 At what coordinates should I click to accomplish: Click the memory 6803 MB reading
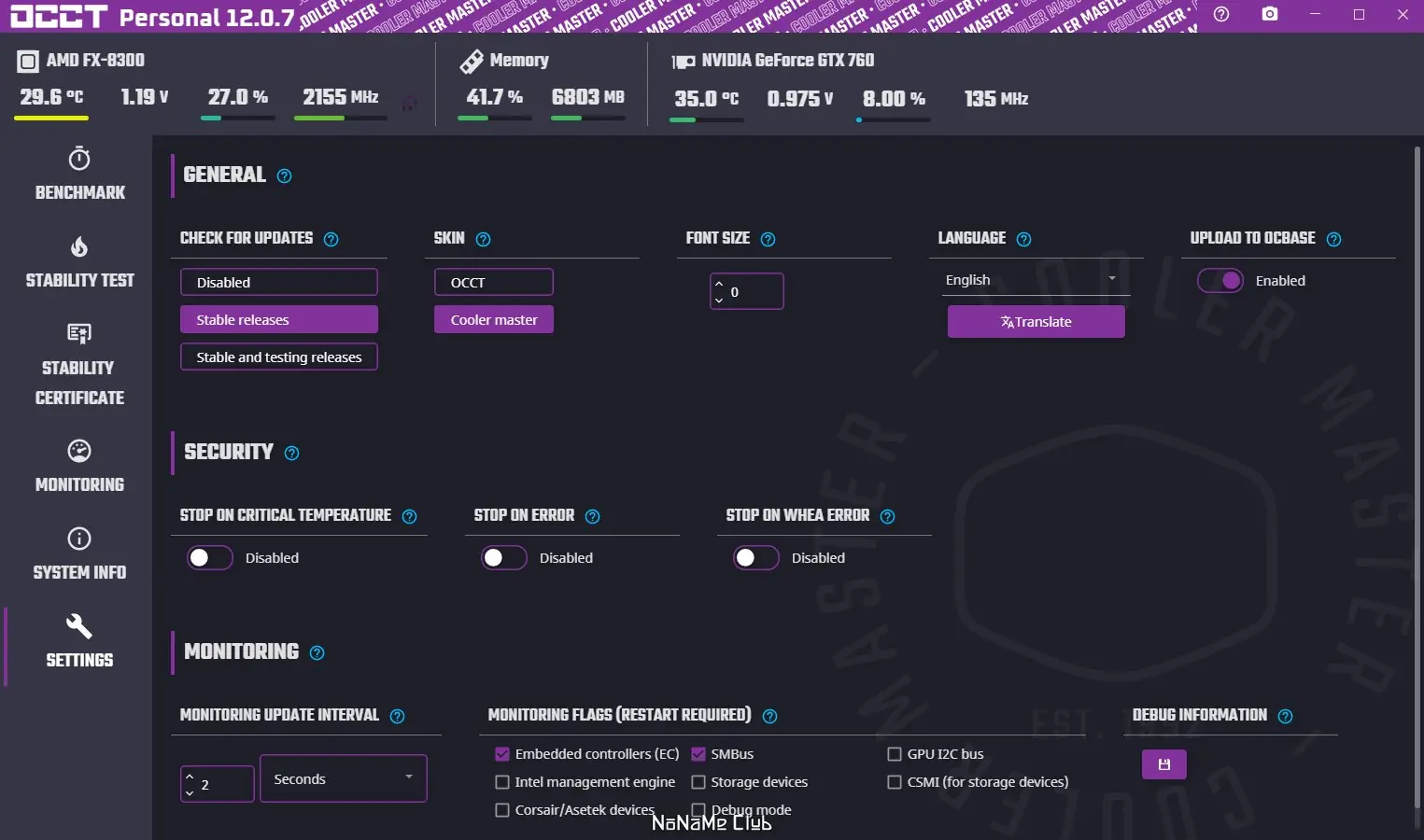tap(588, 97)
